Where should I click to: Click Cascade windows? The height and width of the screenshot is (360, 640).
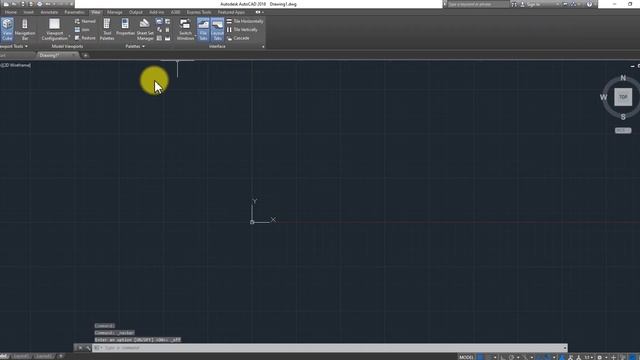coord(238,38)
